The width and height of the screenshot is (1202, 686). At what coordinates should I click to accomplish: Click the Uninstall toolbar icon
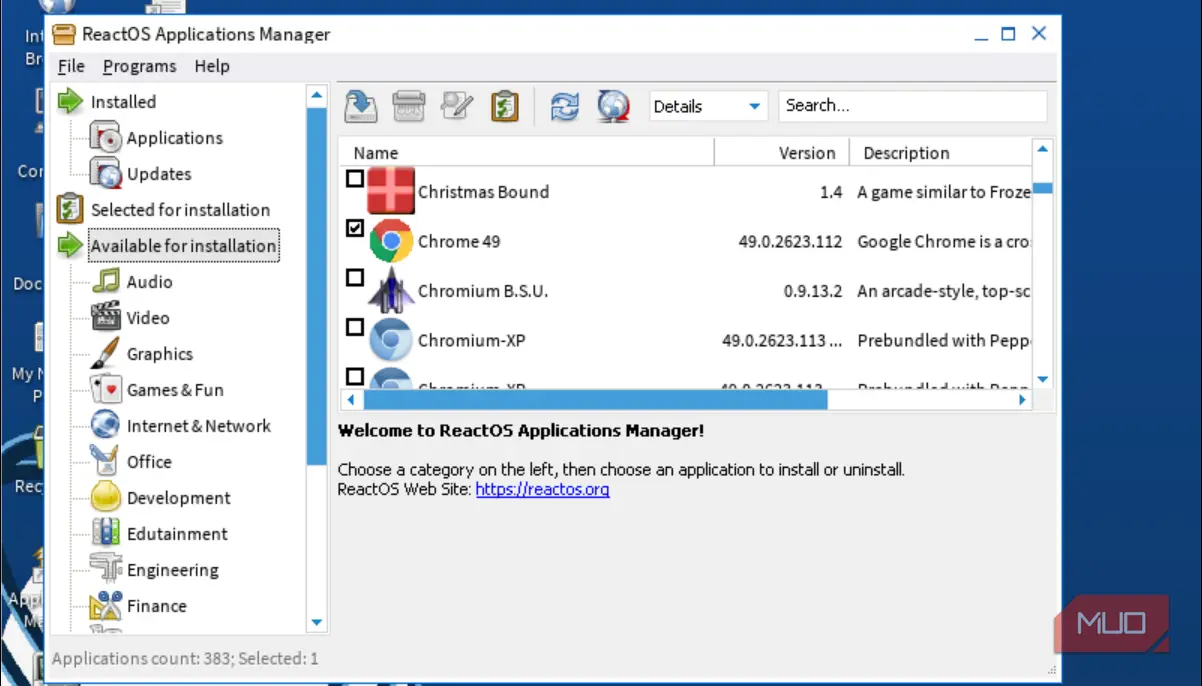[409, 105]
